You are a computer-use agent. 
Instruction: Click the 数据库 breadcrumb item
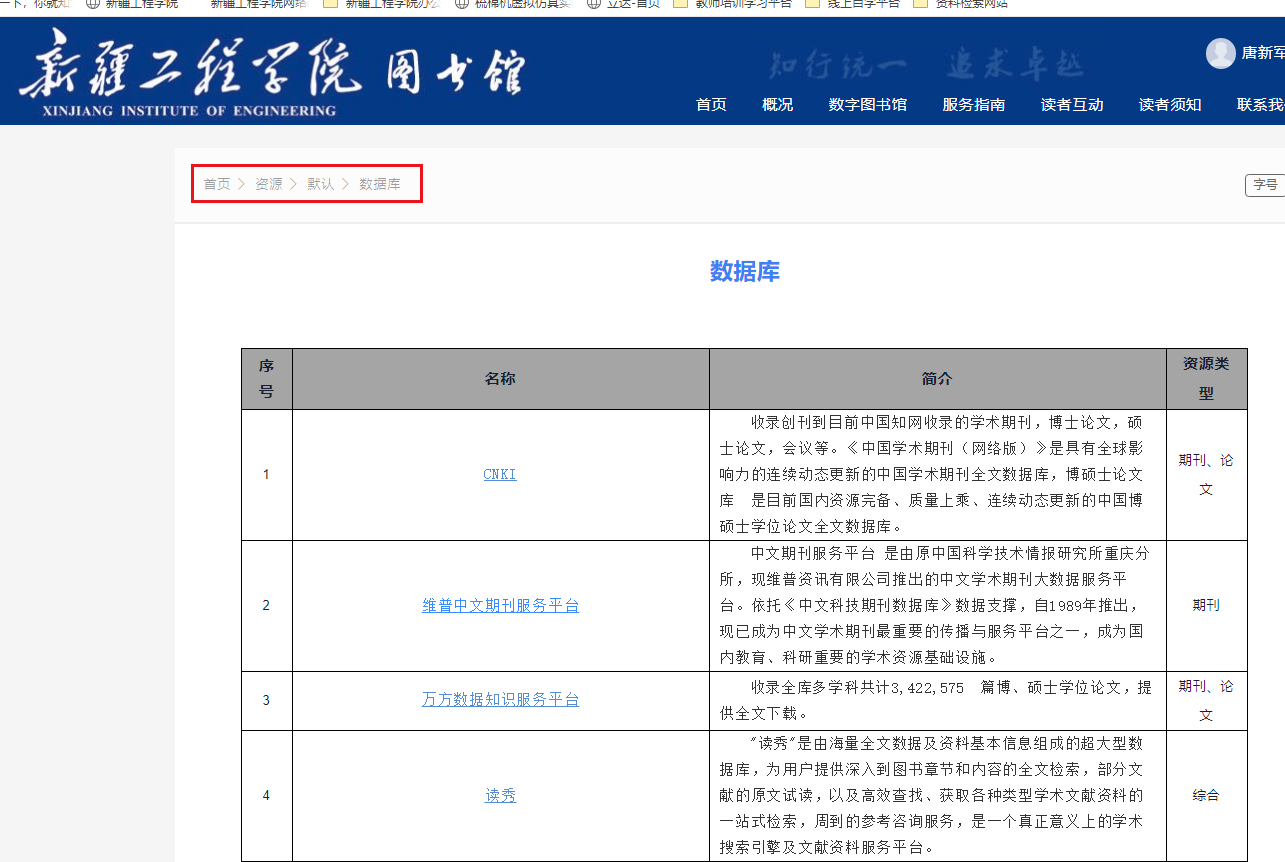point(380,184)
